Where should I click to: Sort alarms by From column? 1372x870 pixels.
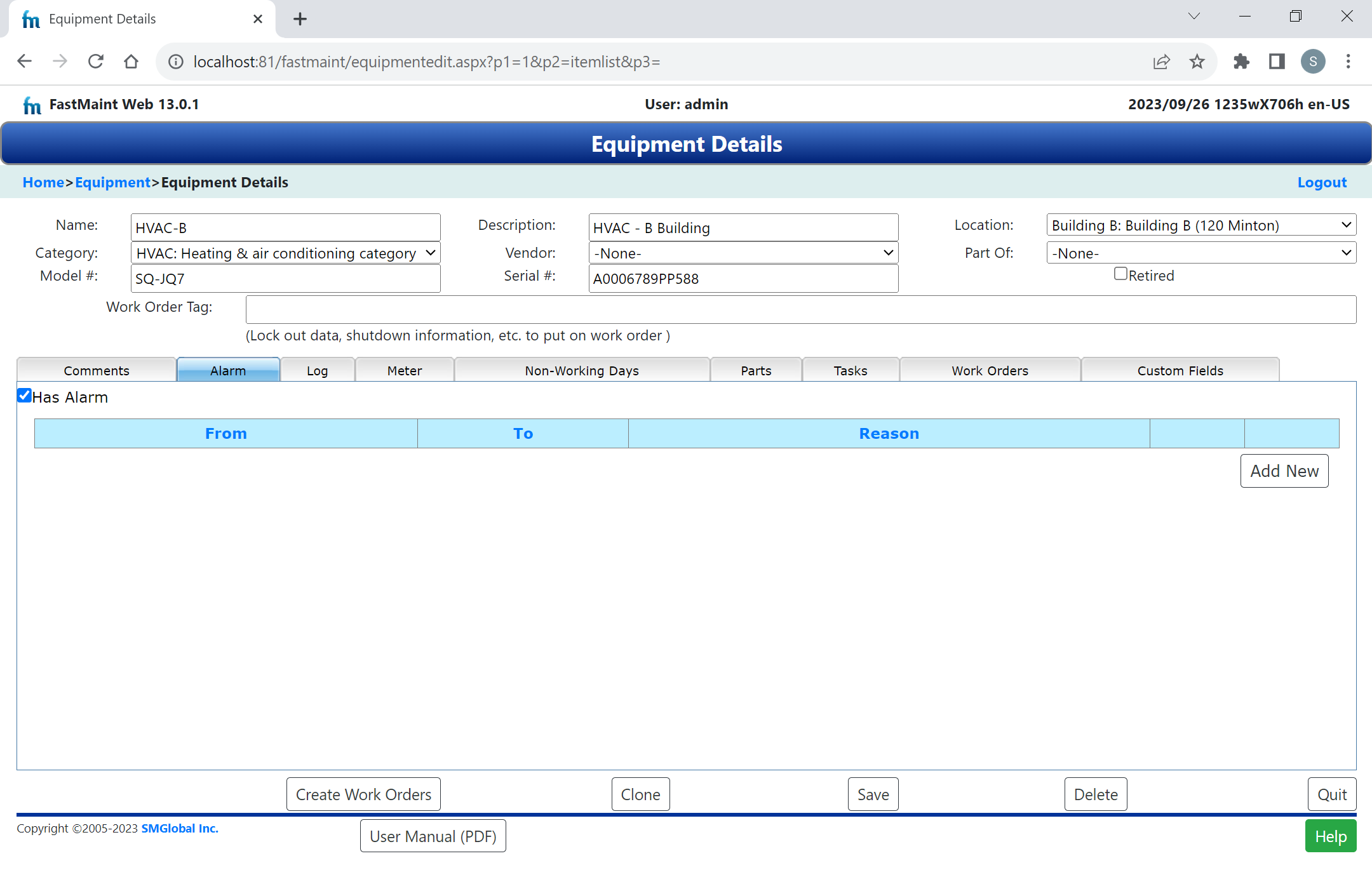click(225, 433)
